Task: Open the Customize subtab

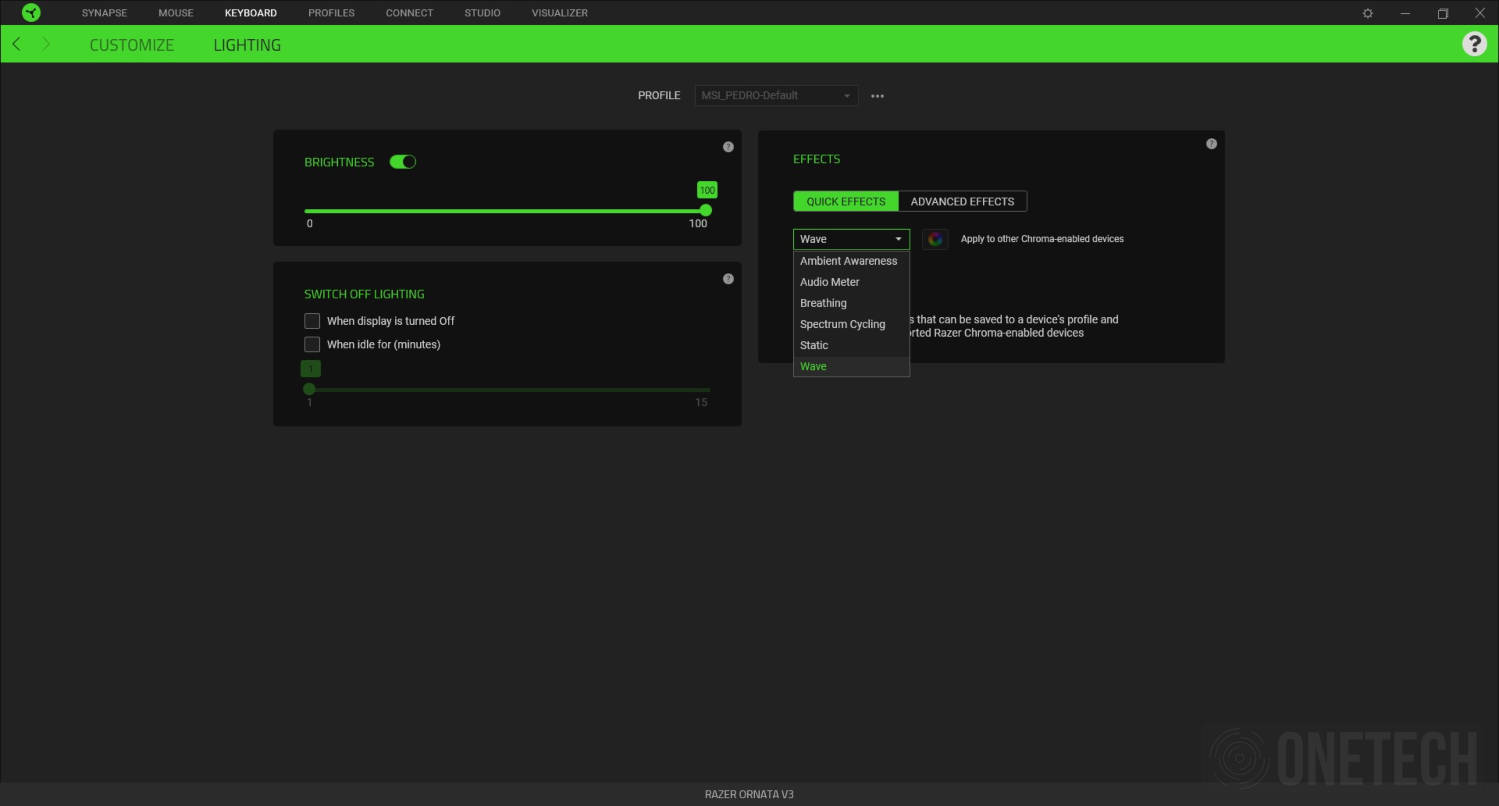Action: point(132,45)
